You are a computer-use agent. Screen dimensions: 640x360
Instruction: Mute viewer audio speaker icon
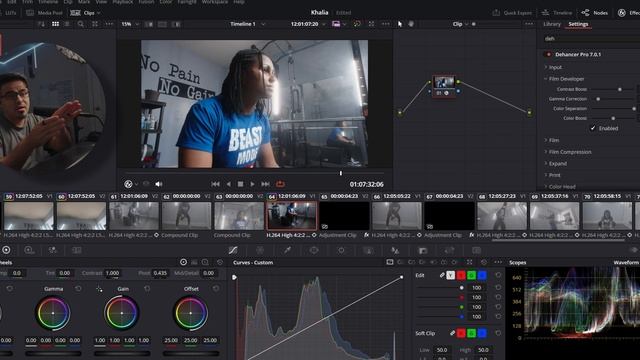click(x=159, y=184)
